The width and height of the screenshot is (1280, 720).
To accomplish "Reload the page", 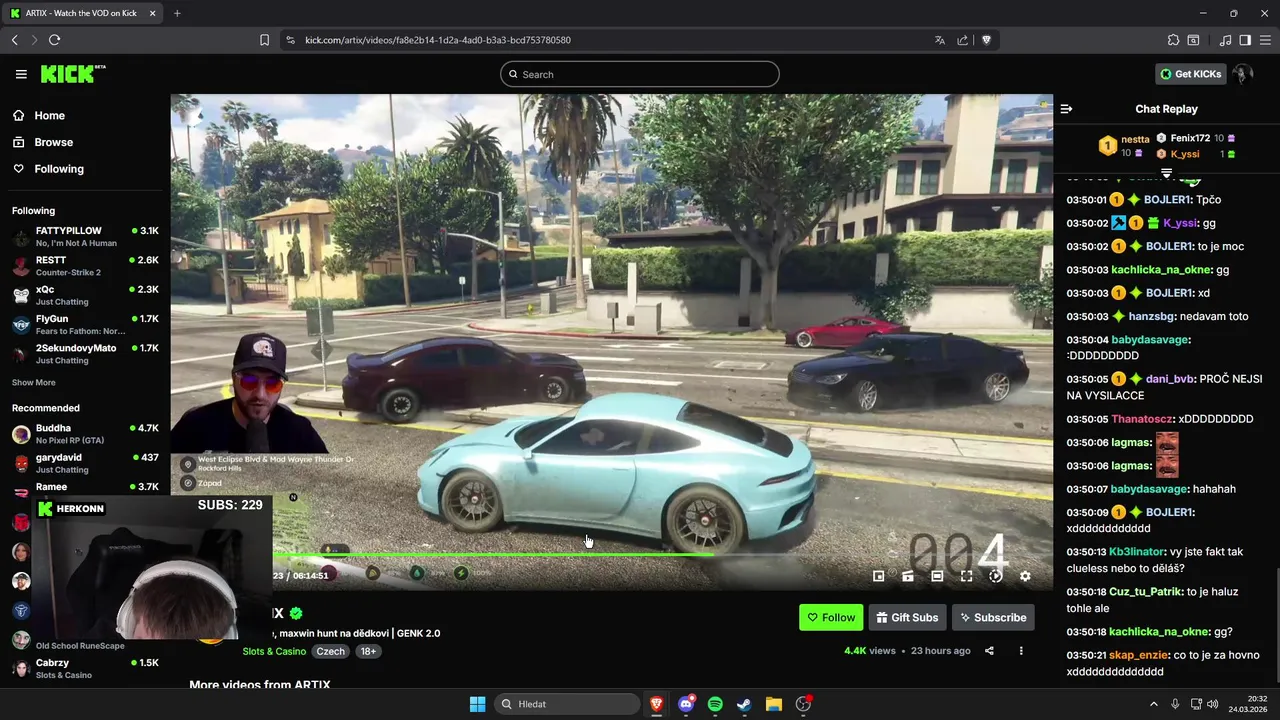I will coord(54,40).
